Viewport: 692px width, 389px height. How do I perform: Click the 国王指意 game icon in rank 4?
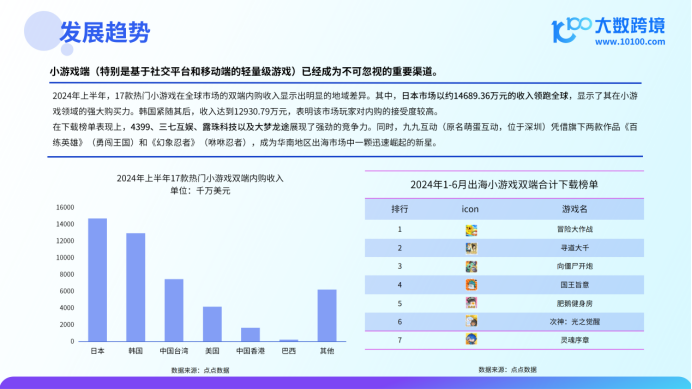click(x=471, y=285)
